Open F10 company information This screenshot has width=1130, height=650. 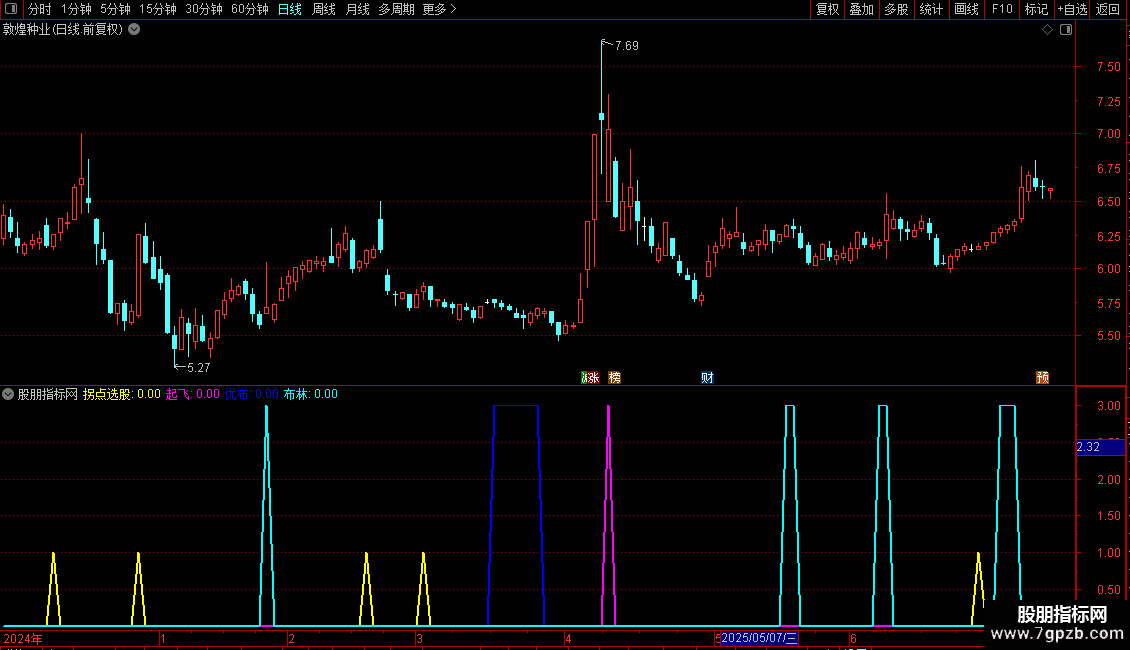1002,9
